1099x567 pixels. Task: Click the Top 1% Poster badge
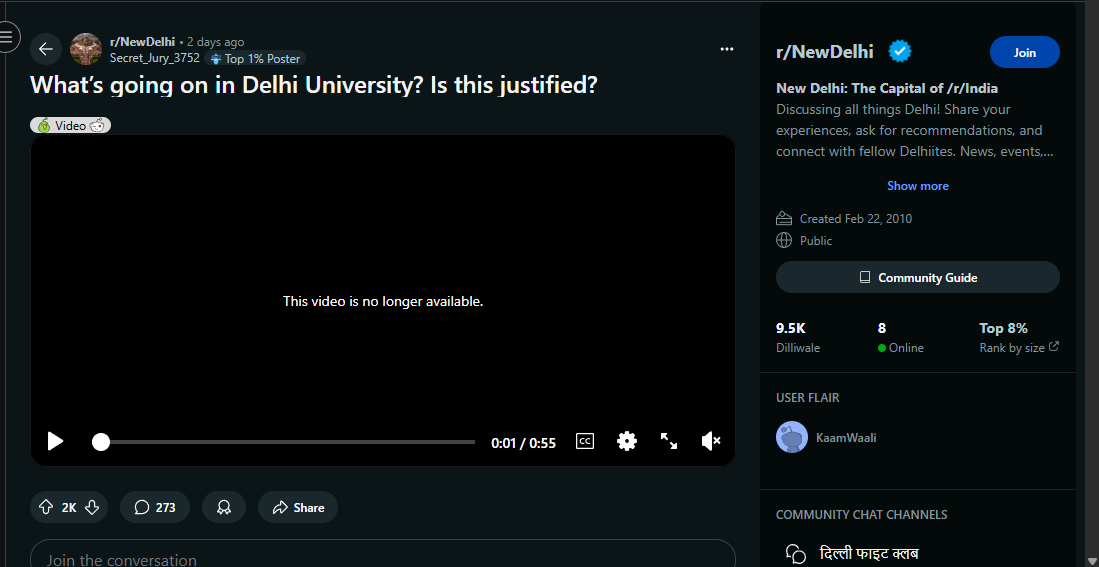pos(255,59)
